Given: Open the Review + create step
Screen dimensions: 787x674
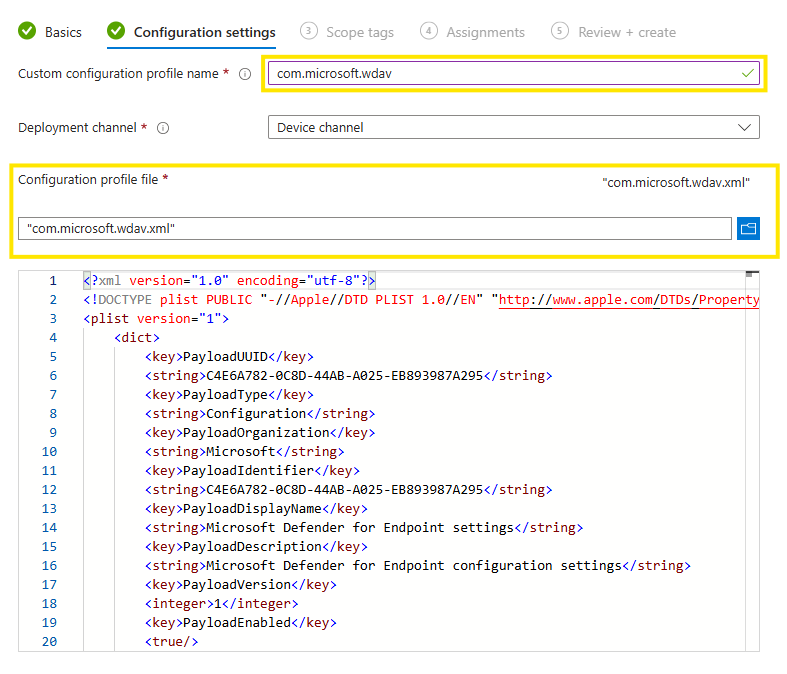Looking at the screenshot, I should pyautogui.click(x=627, y=32).
